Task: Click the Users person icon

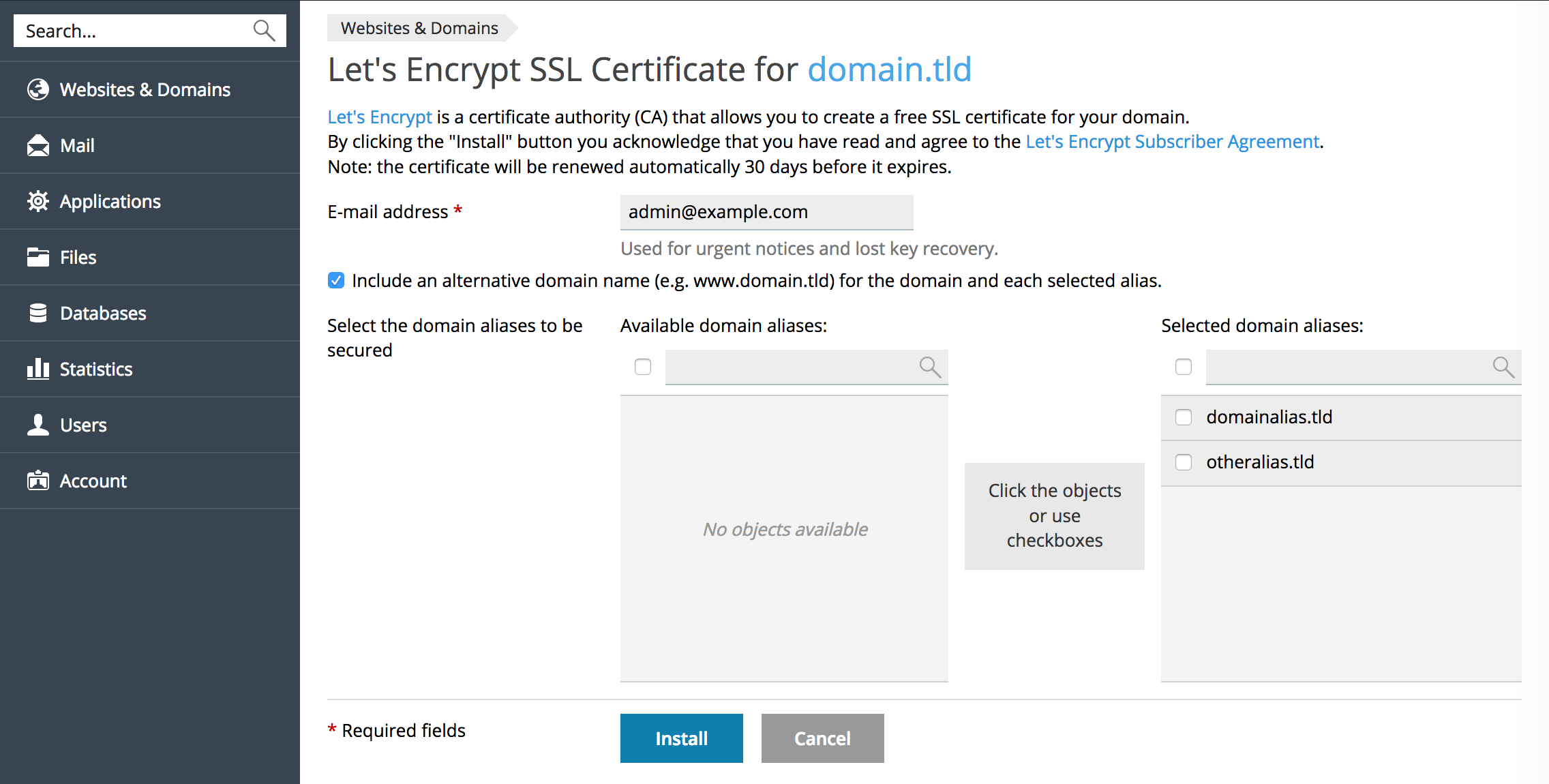Action: click(x=38, y=425)
